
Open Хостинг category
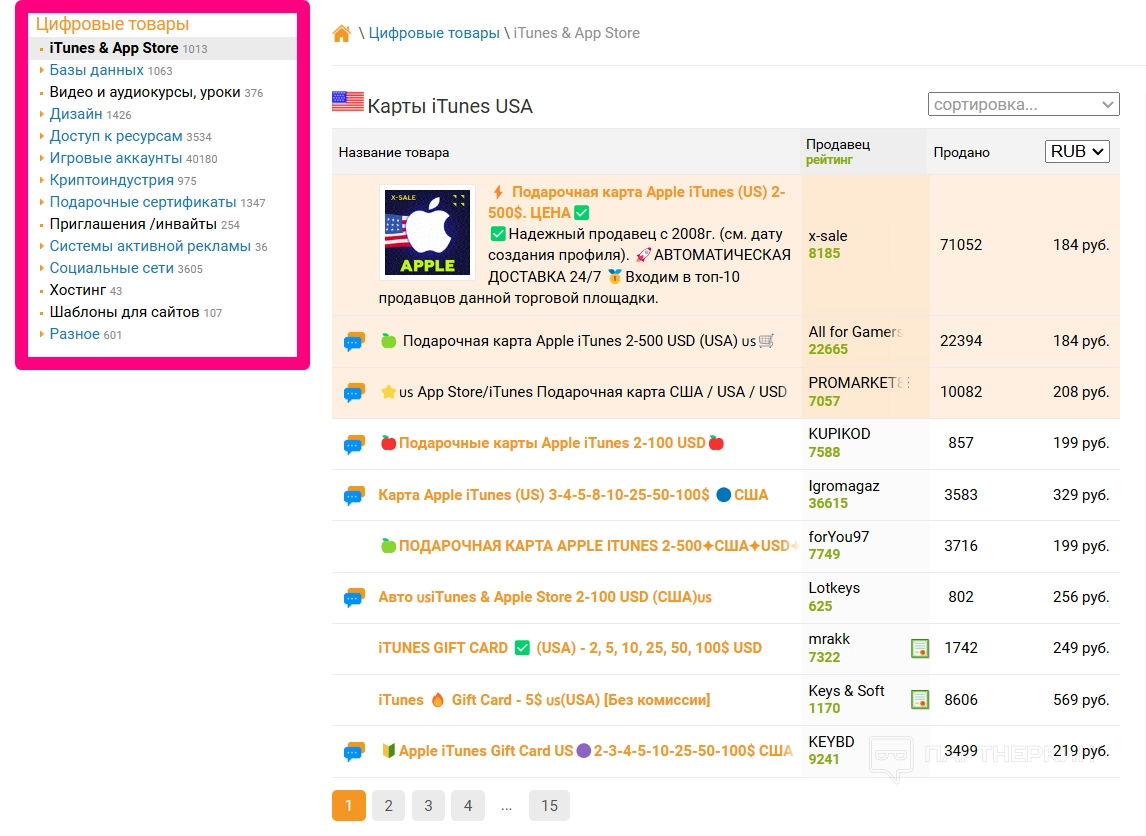click(x=77, y=289)
